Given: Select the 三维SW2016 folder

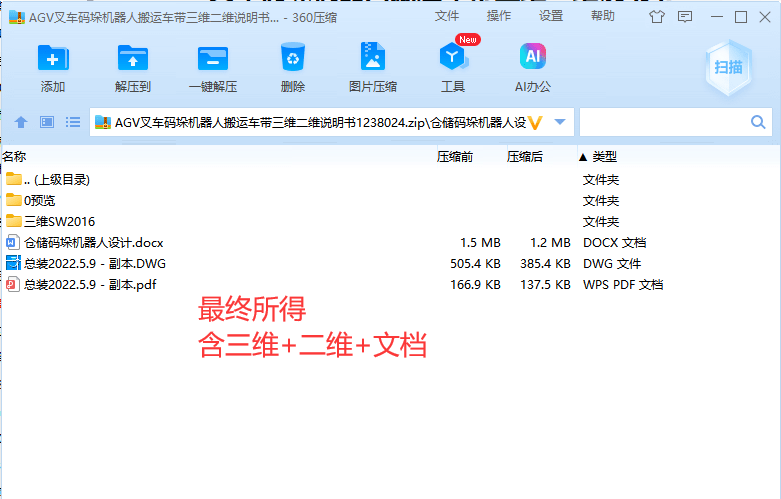Looking at the screenshot, I should pos(60,221).
